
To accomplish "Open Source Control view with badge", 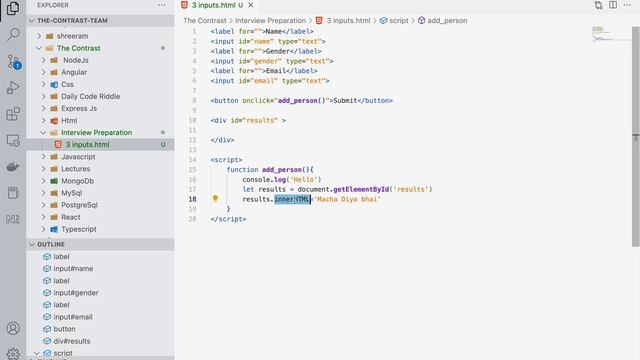I will (13, 62).
